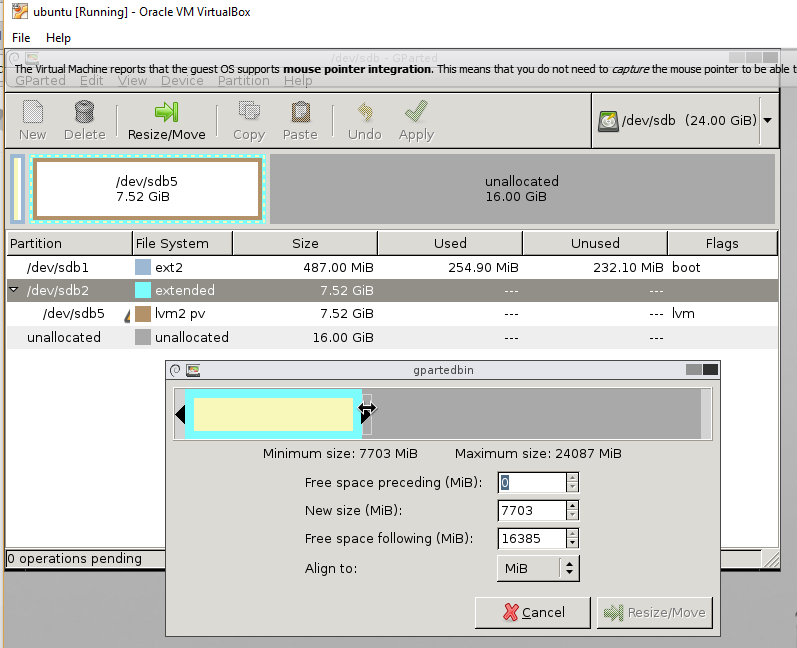Click the 487.00 MiB size cell
Viewport: 797px width, 648px height.
[x=339, y=267]
